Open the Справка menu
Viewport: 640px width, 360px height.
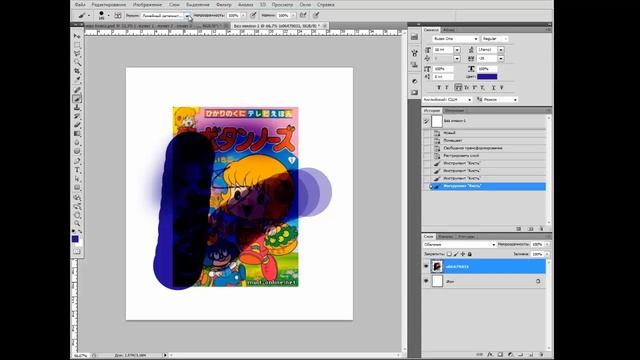click(x=325, y=4)
